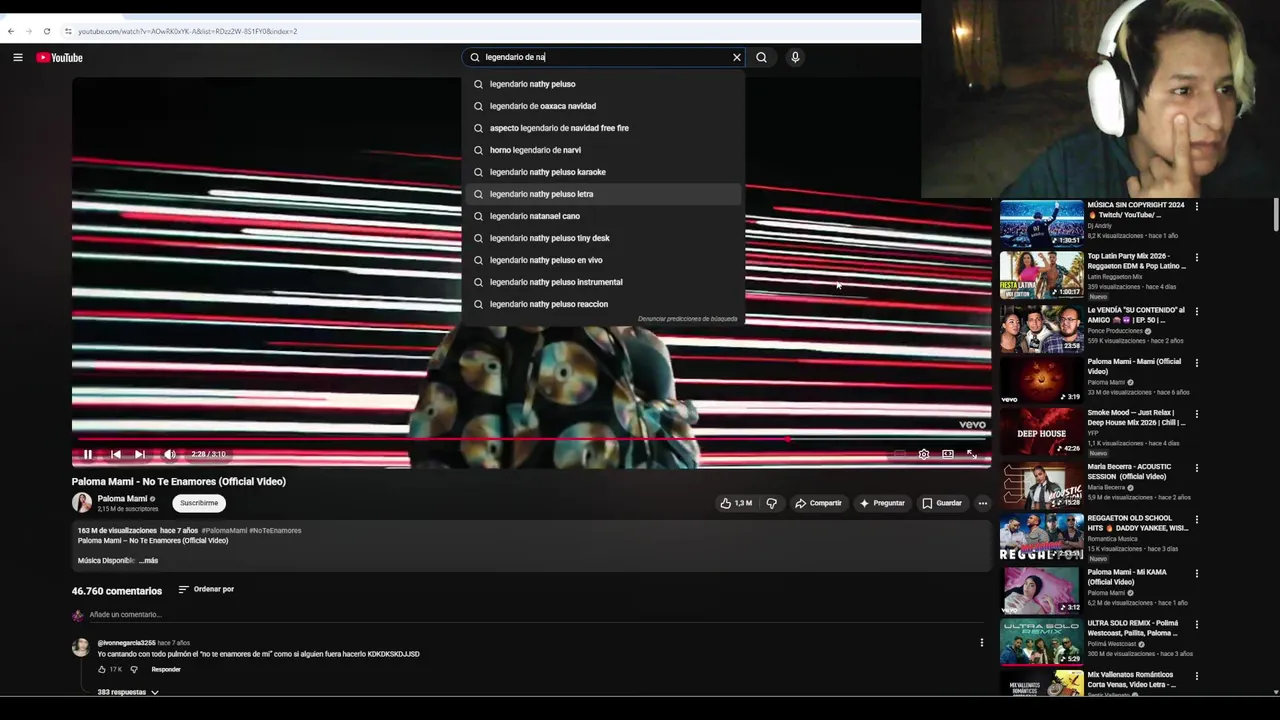Screen dimensions: 1280x720
Task: Enter fullscreen mode on the player
Action: [x=972, y=454]
